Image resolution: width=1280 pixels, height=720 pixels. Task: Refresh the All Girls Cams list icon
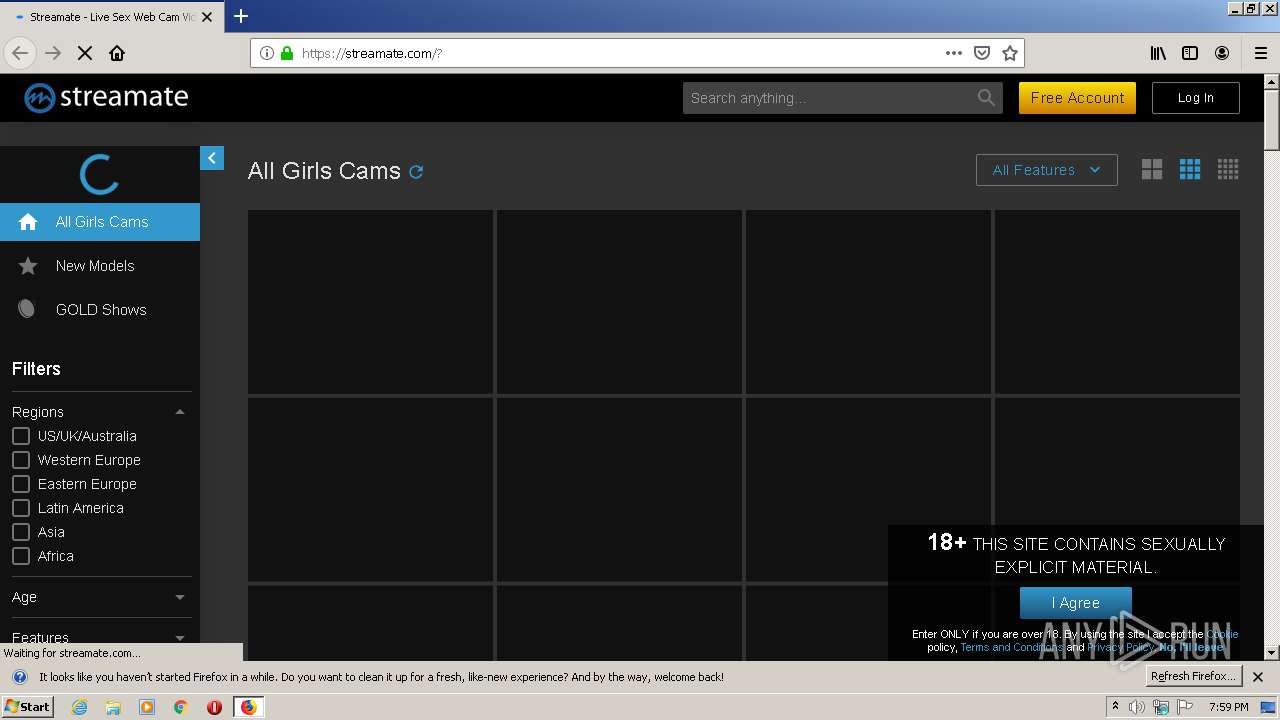click(x=416, y=172)
